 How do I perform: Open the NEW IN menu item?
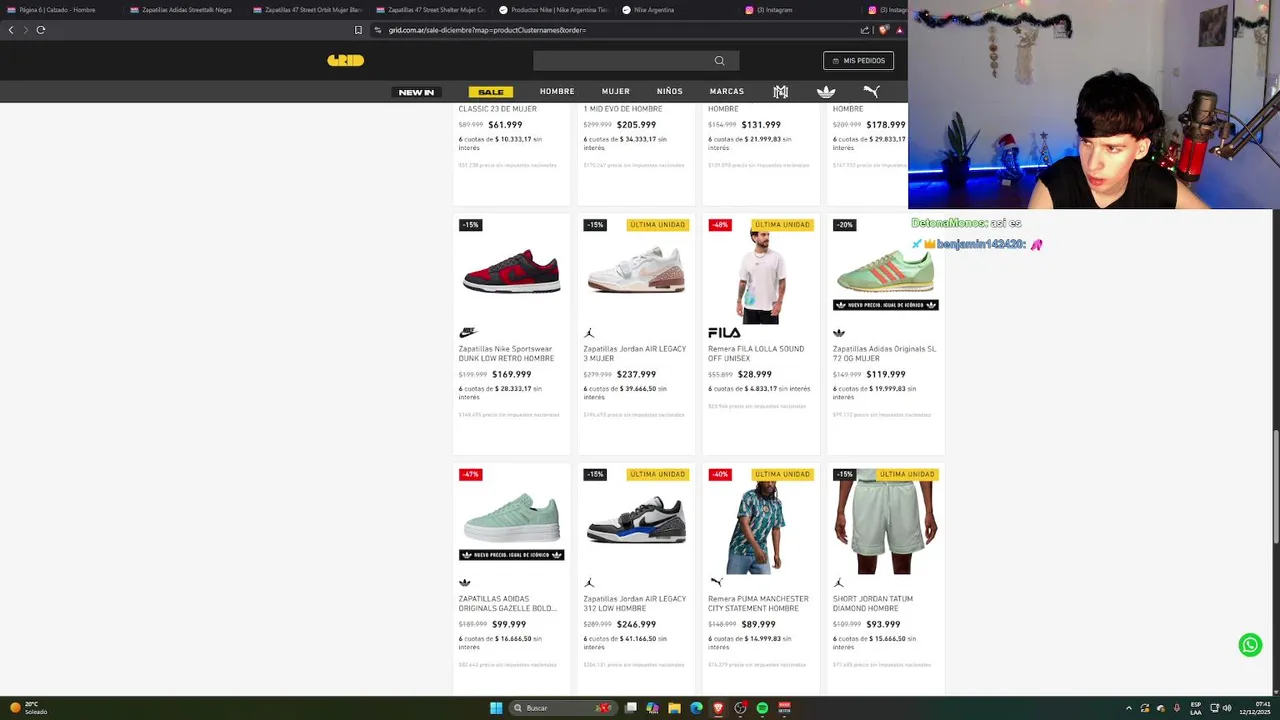pyautogui.click(x=416, y=92)
